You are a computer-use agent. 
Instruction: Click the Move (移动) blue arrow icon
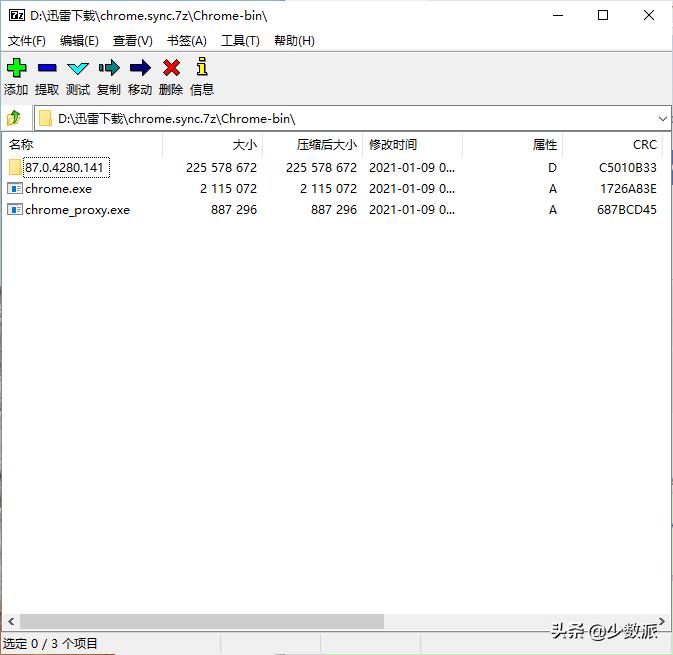click(x=140, y=68)
